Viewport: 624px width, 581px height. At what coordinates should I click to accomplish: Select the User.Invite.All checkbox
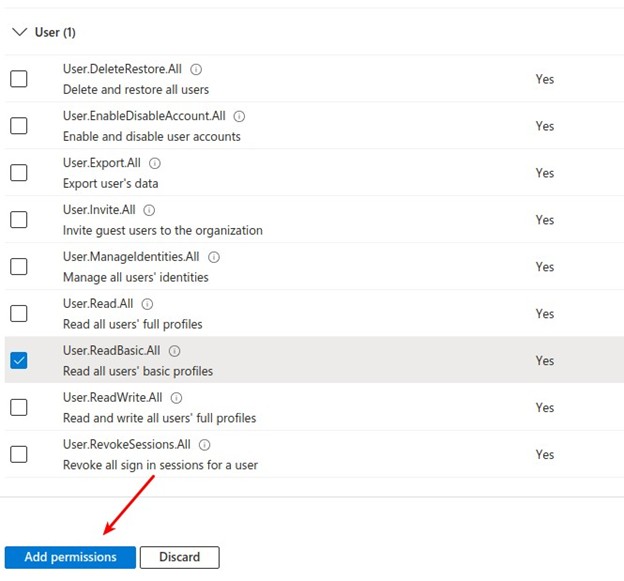coord(19,220)
